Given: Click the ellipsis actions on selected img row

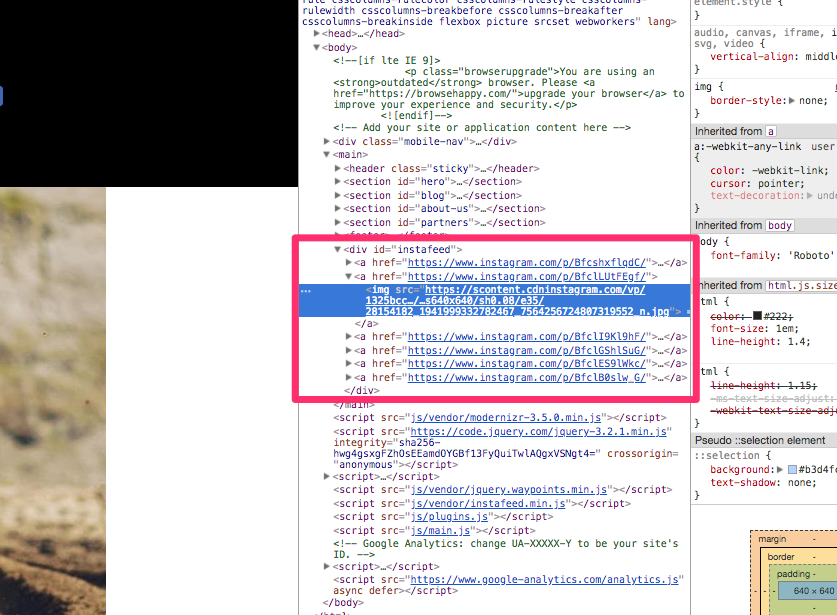Looking at the screenshot, I should tap(306, 291).
